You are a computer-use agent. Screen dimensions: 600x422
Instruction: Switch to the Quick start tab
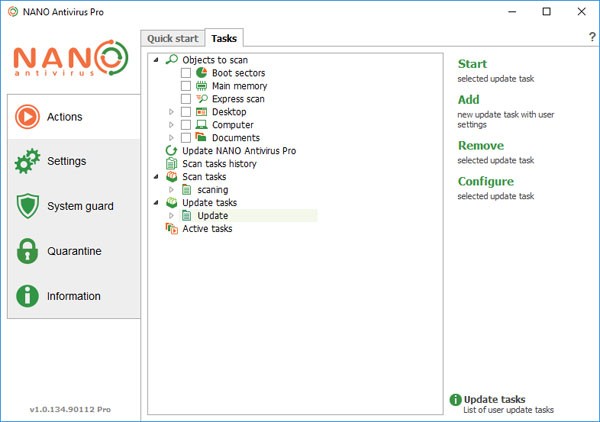click(x=173, y=38)
